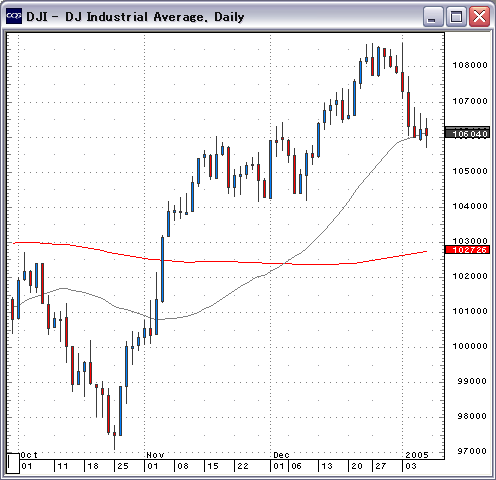This screenshot has height=480, width=496.
Task: Minimize the DJI chart window
Action: 433,16
